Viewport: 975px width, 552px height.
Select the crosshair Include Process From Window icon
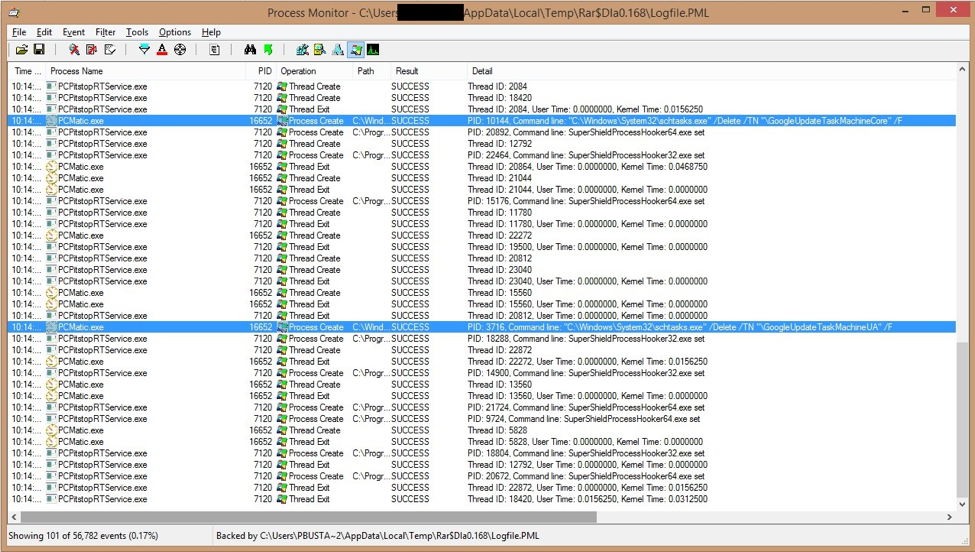coord(180,50)
